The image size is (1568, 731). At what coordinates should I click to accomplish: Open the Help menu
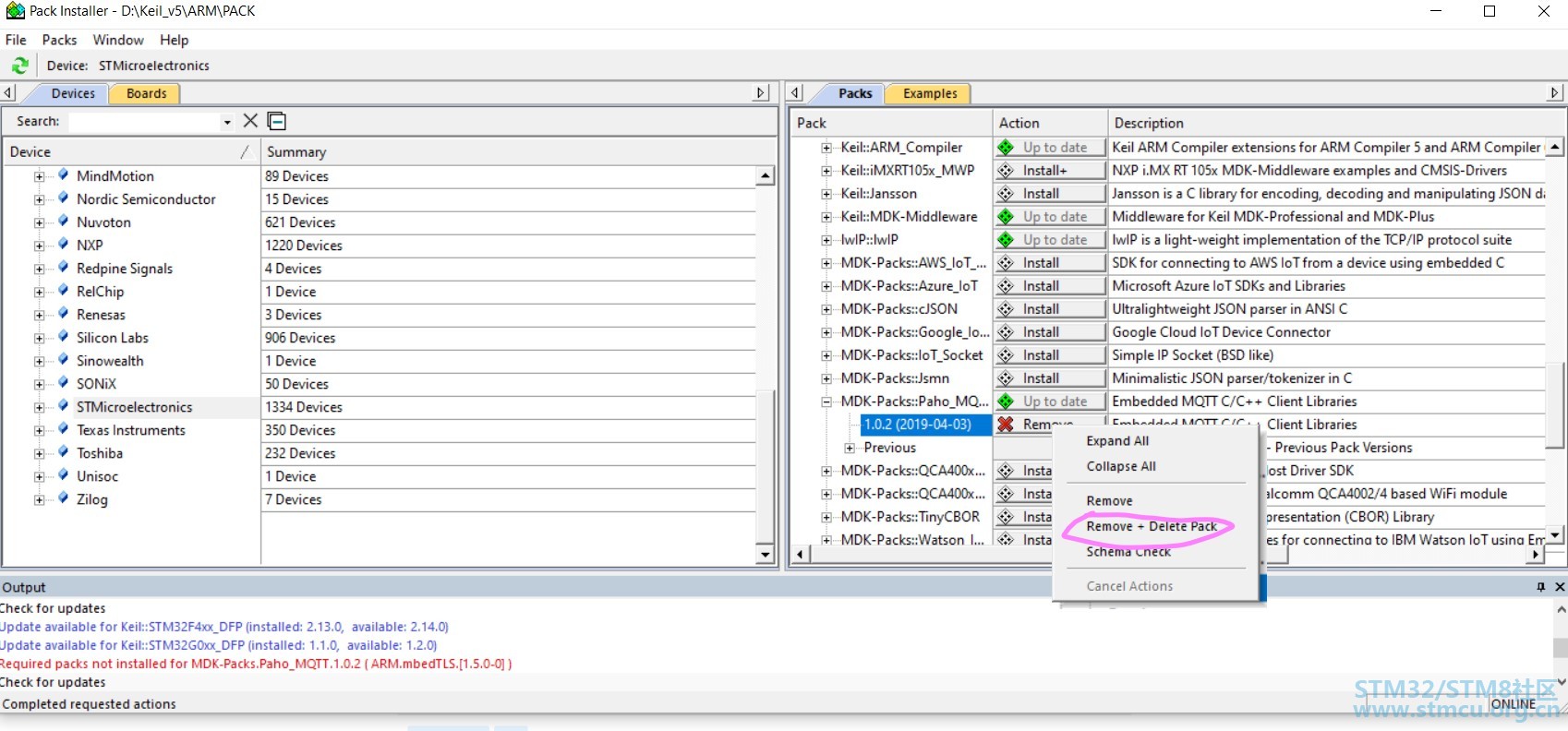174,40
